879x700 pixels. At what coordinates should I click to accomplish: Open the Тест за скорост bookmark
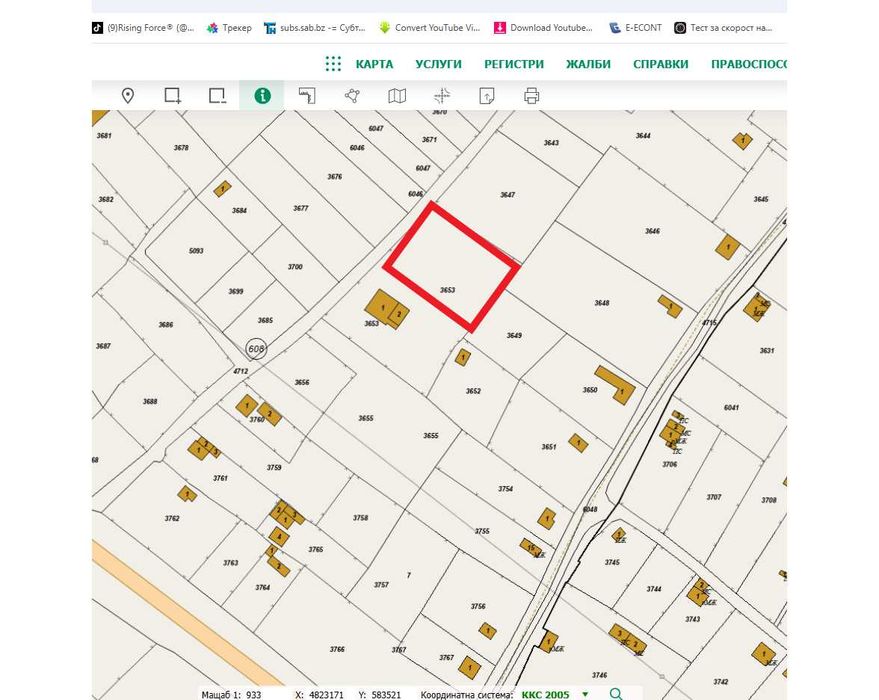click(x=723, y=27)
